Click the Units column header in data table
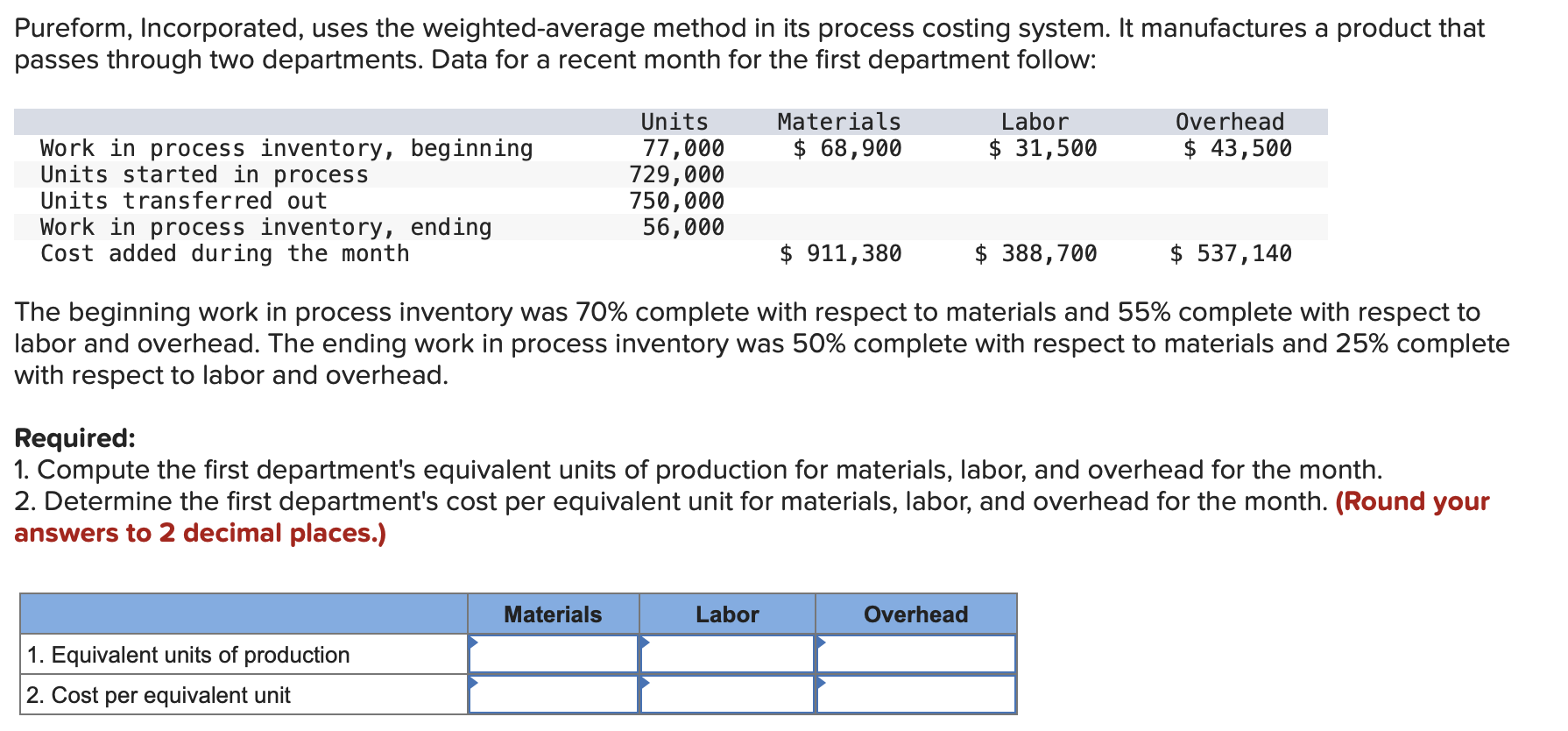Image resolution: width=1568 pixels, height=731 pixels. click(674, 122)
